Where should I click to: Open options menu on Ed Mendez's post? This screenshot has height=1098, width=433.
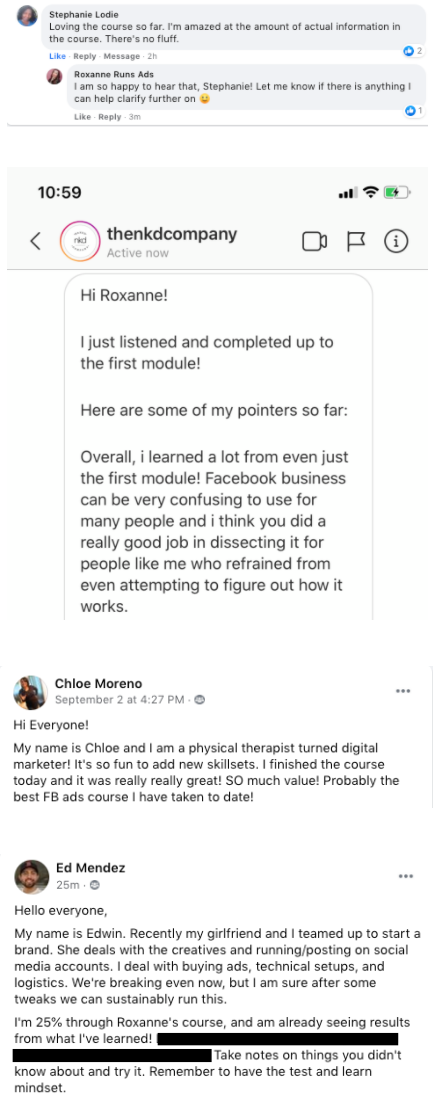[405, 877]
